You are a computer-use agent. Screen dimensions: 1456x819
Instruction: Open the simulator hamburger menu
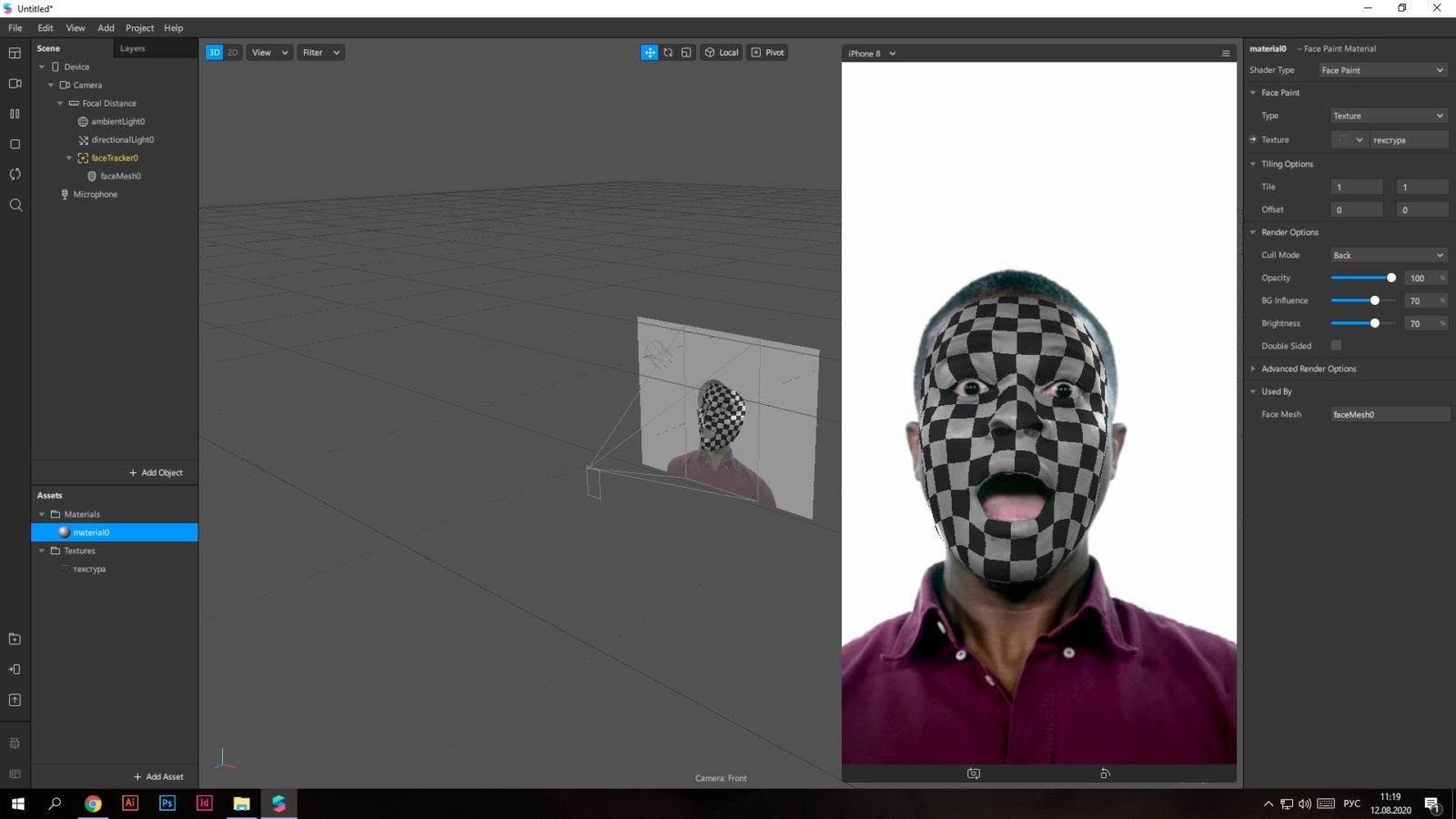[x=1226, y=54]
